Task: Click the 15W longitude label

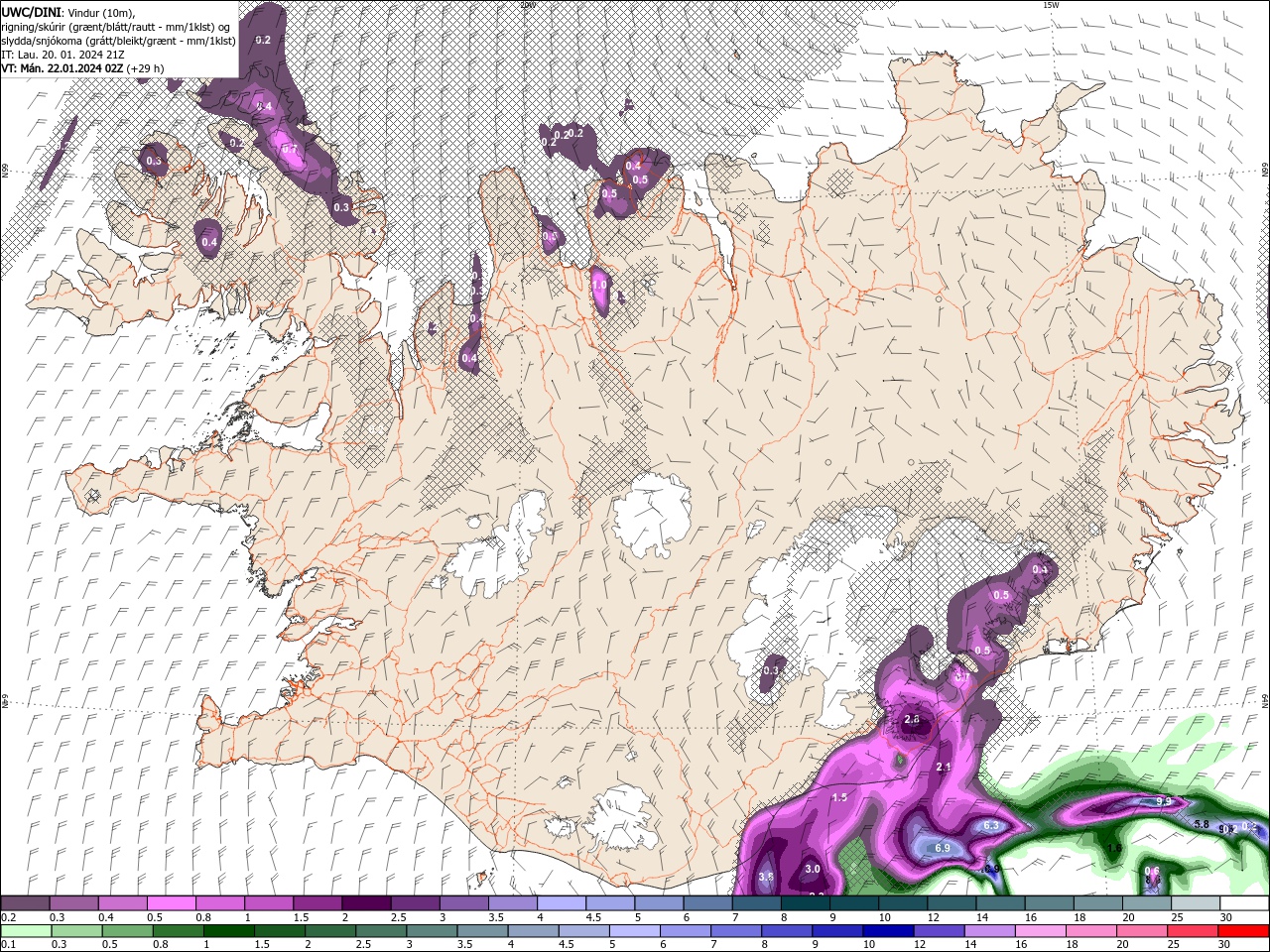Action: [1052, 5]
